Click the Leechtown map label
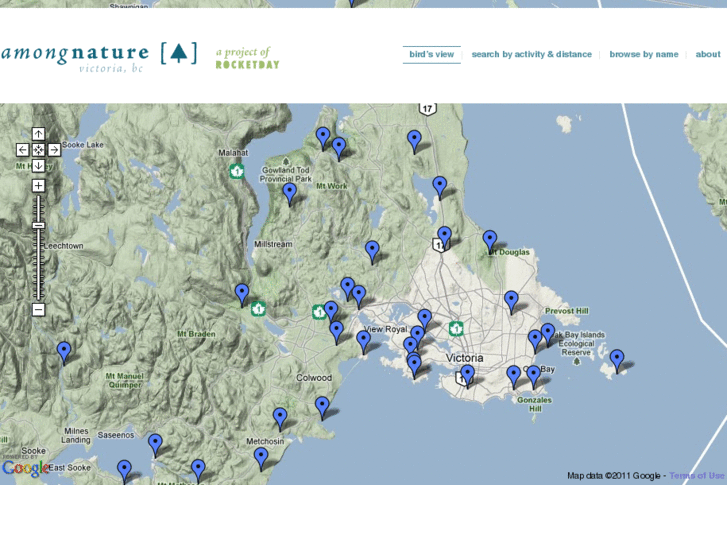The height and width of the screenshot is (545, 727). (63, 246)
